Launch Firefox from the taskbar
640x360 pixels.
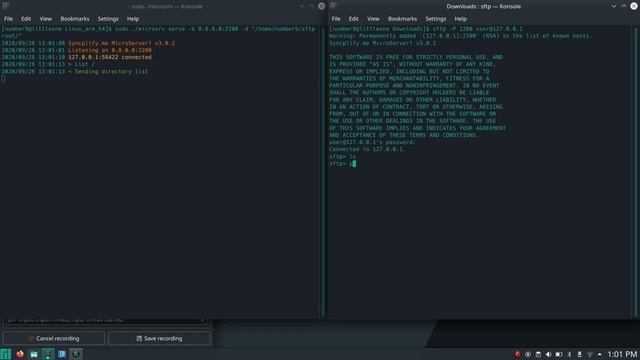[20, 354]
